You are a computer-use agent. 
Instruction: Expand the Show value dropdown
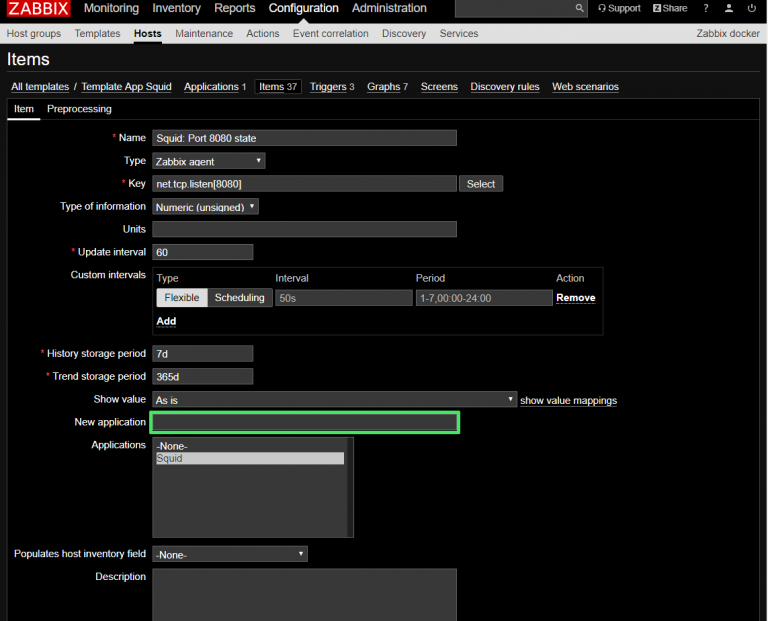[335, 400]
